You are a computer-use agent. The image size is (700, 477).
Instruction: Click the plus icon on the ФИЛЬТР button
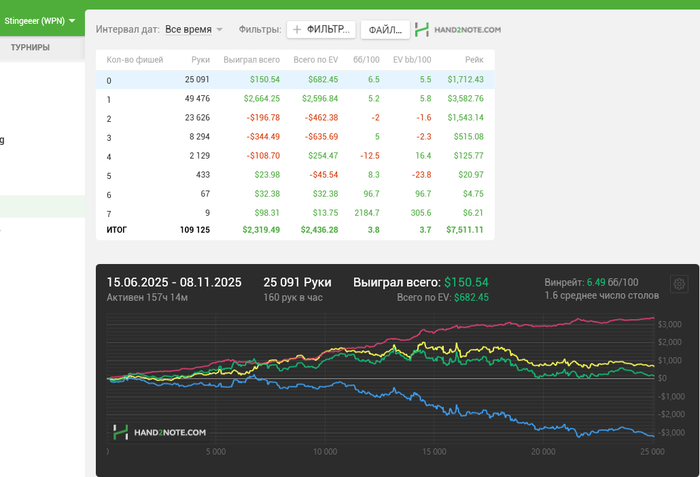[x=297, y=31]
